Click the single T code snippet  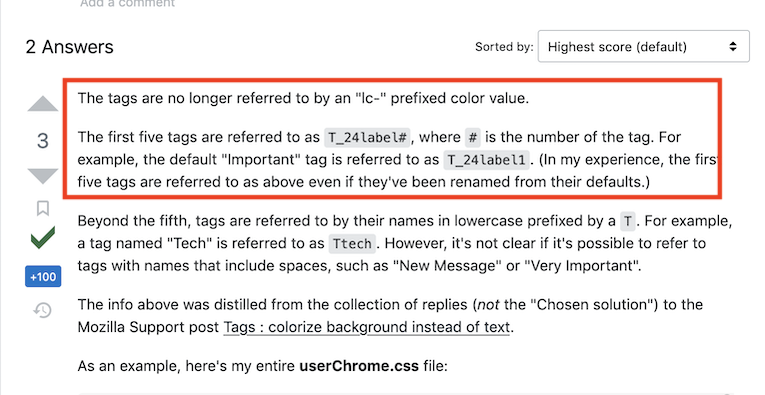tap(627, 221)
